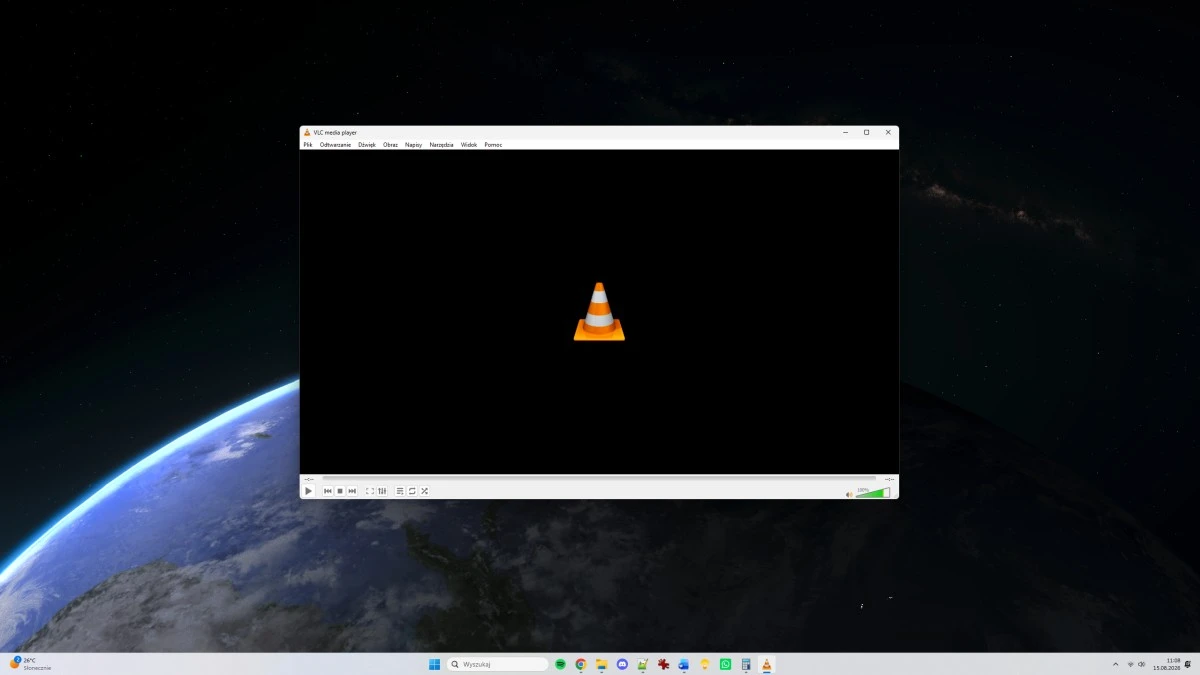Click the playback seek bar
This screenshot has height=675, width=1200.
point(598,479)
